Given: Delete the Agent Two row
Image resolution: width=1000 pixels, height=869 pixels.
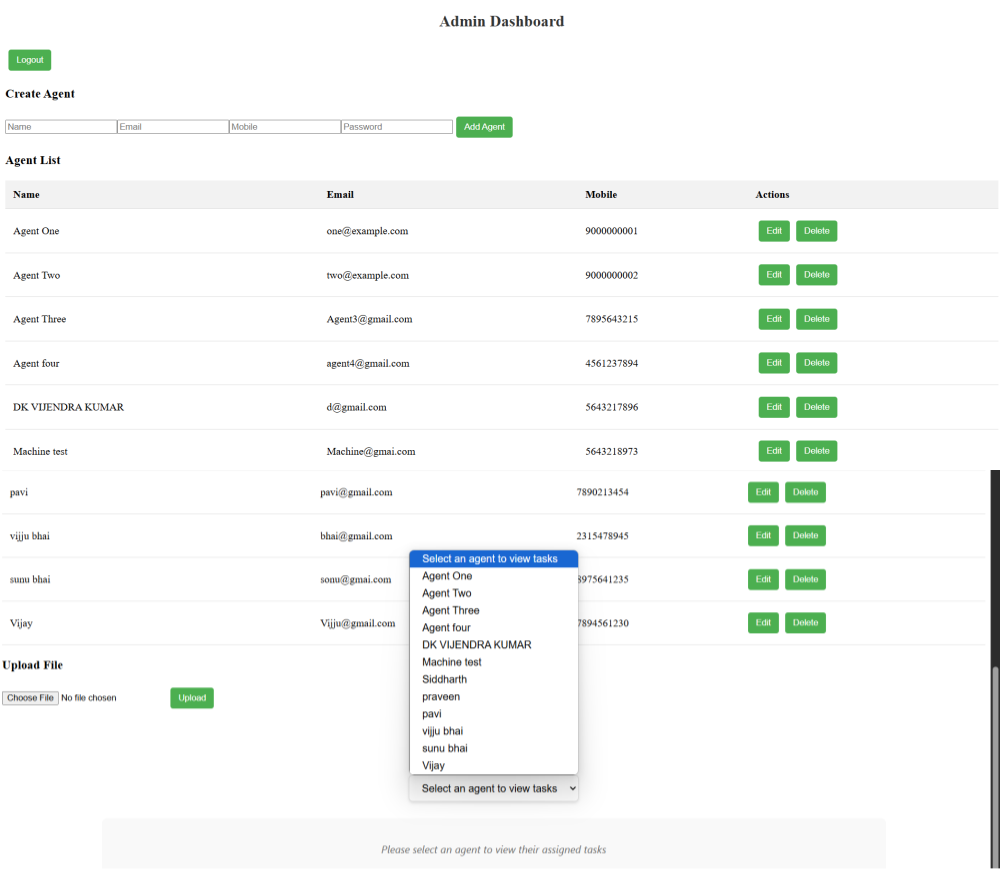Looking at the screenshot, I should point(816,275).
